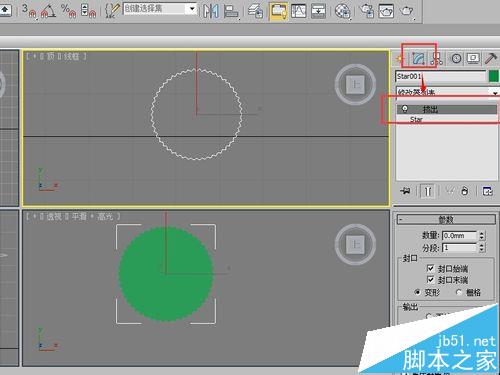Open the Curve Editor
The height and width of the screenshot is (375, 500).
(299, 11)
